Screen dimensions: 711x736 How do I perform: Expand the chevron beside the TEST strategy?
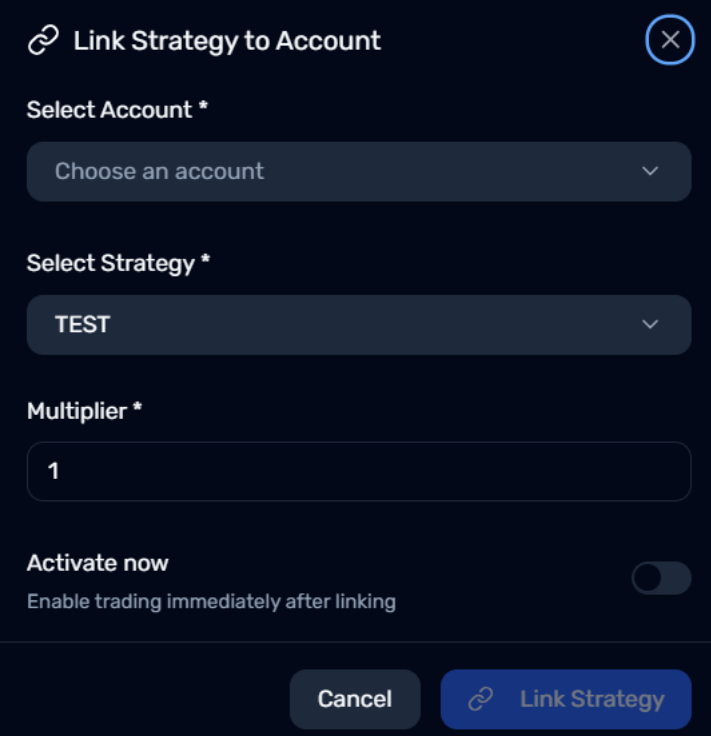(650, 324)
